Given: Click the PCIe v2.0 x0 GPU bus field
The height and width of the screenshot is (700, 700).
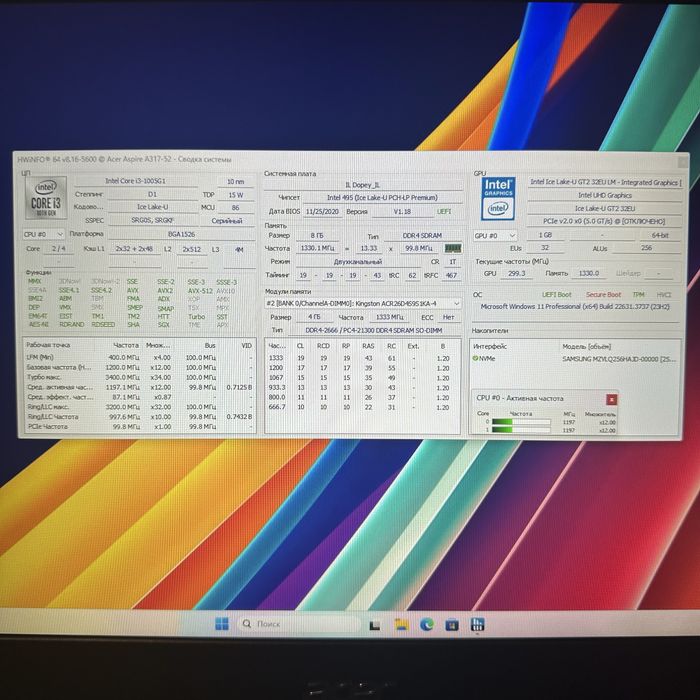Looking at the screenshot, I should pos(605,221).
